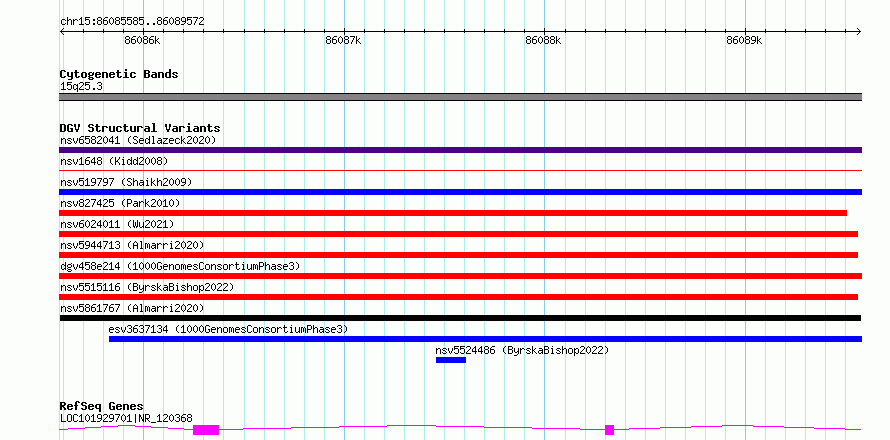Click the 15q25.3 band label
The width and height of the screenshot is (890, 440).
click(x=81, y=86)
